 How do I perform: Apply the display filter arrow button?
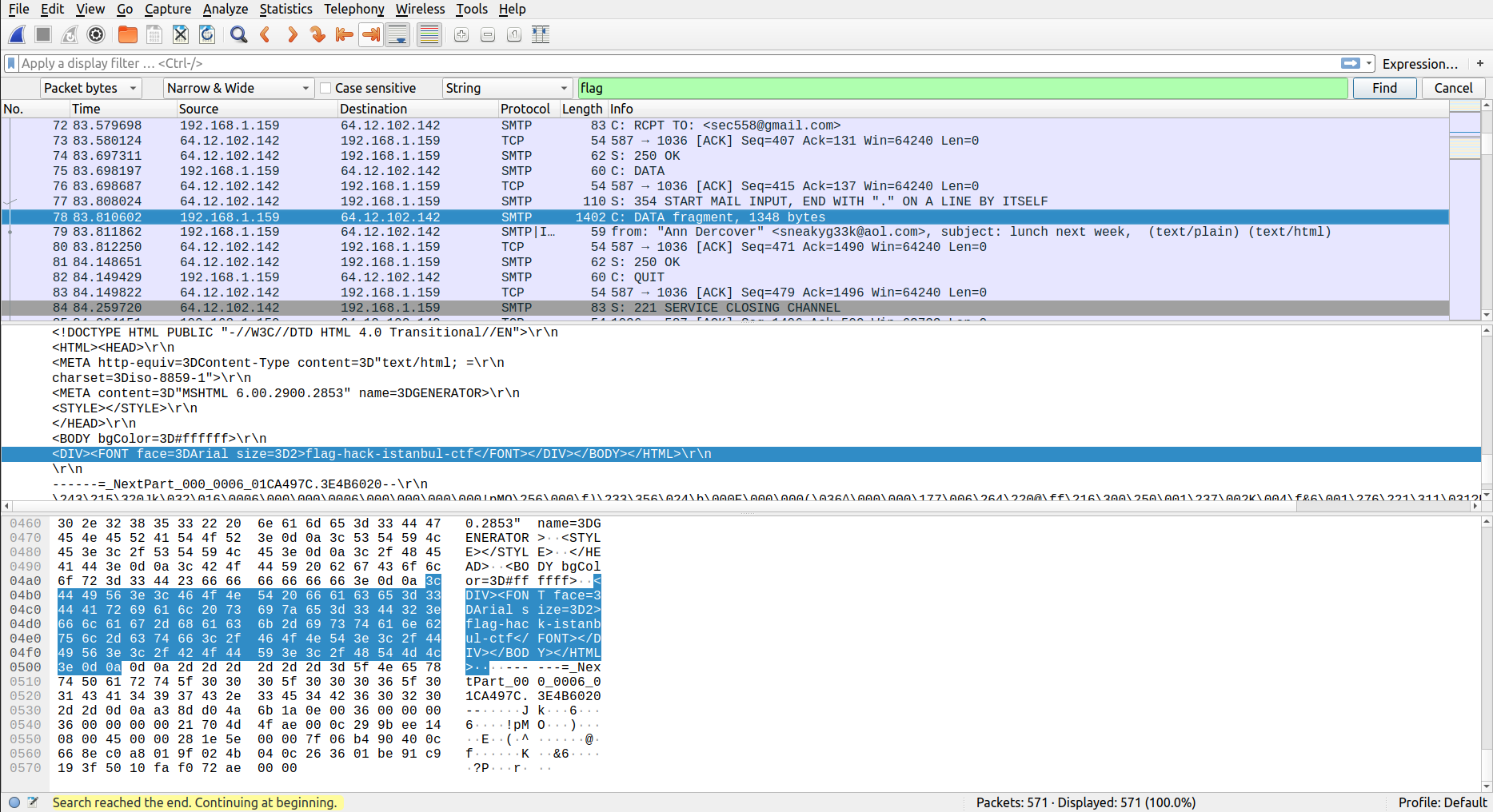1351,63
